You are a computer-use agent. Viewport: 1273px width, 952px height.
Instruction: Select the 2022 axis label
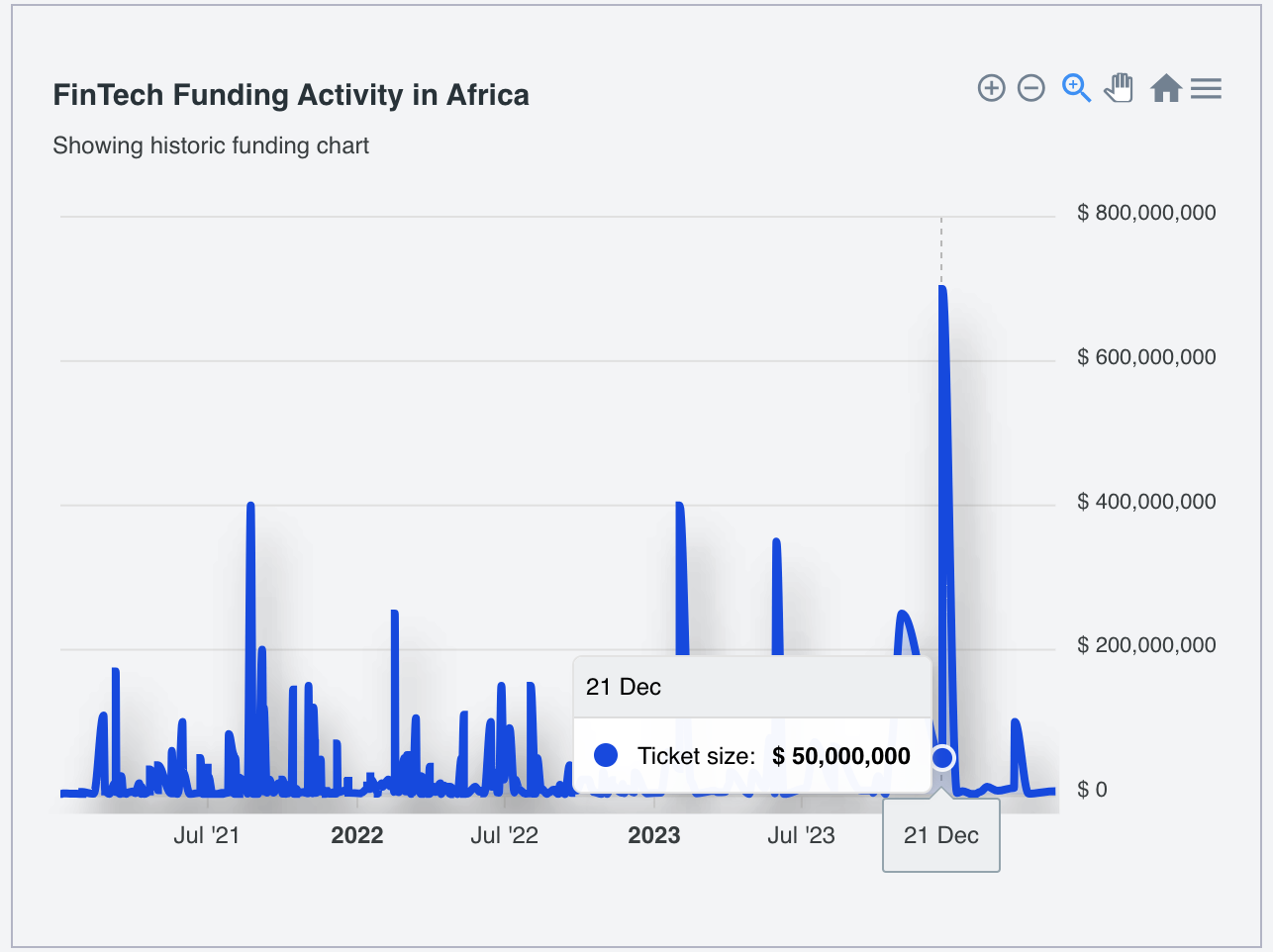(356, 834)
